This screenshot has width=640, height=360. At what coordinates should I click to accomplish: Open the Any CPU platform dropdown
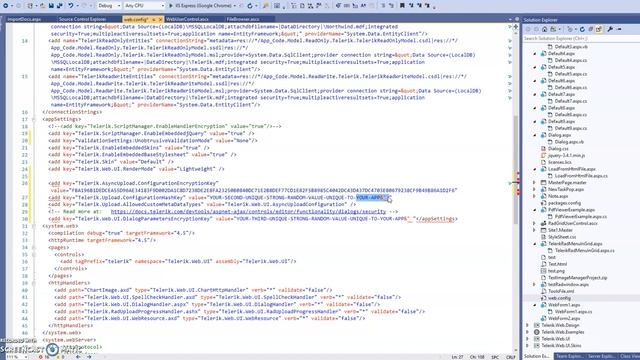pyautogui.click(x=144, y=6)
